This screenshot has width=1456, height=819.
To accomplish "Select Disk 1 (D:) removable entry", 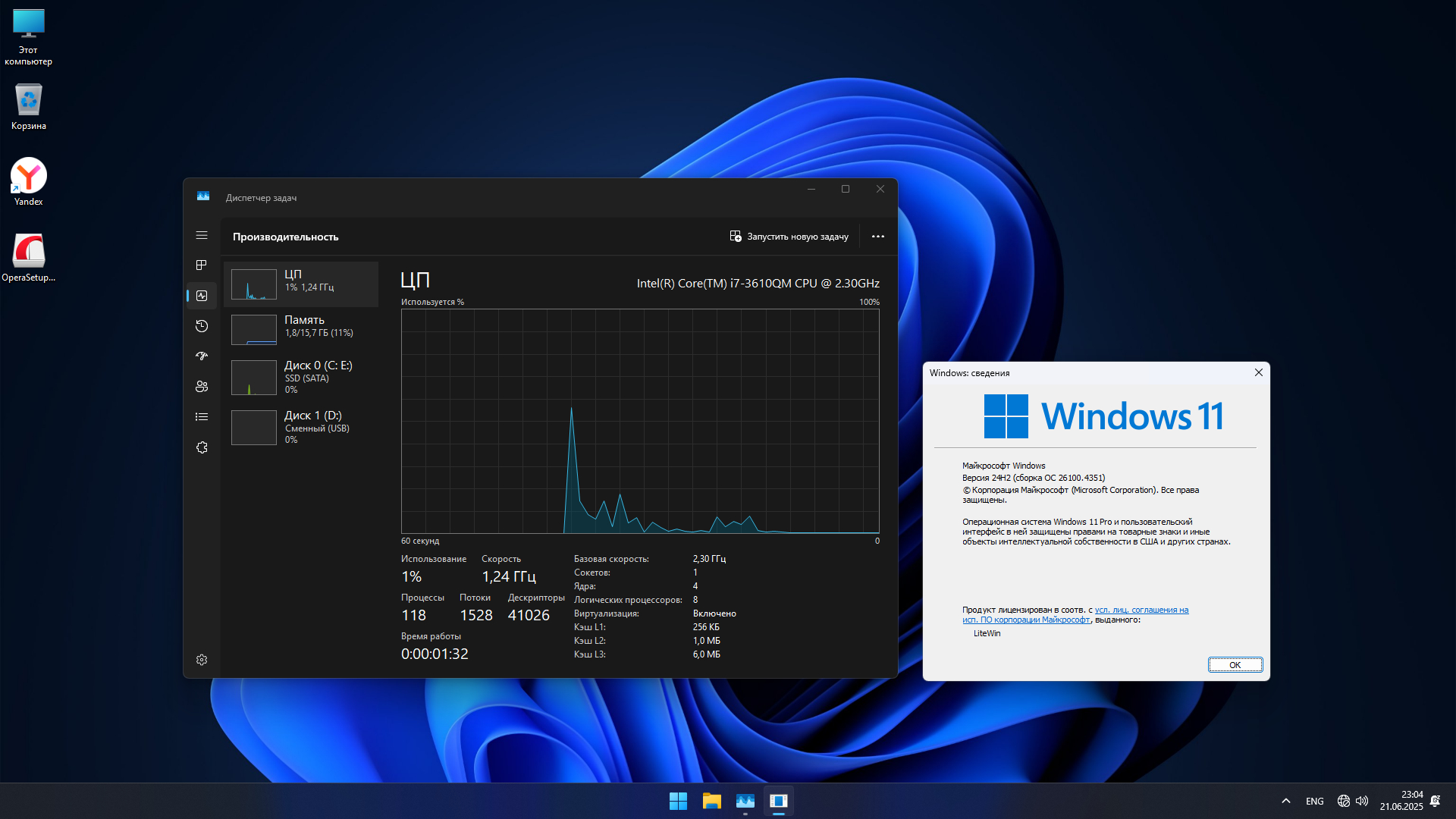I will tap(301, 427).
